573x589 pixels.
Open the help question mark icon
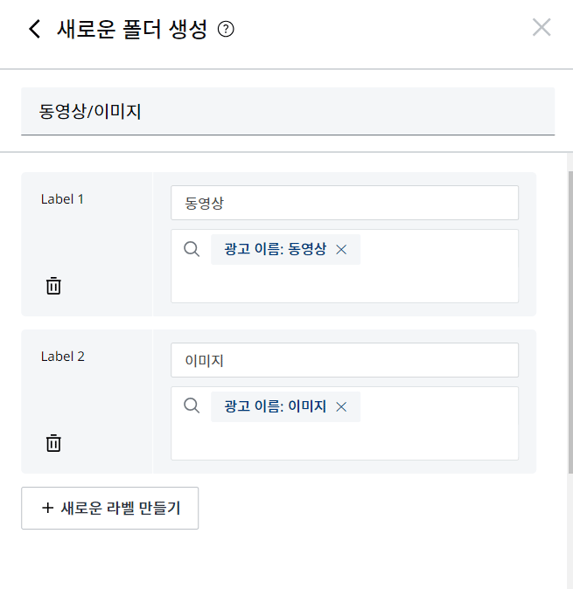pyautogui.click(x=226, y=29)
